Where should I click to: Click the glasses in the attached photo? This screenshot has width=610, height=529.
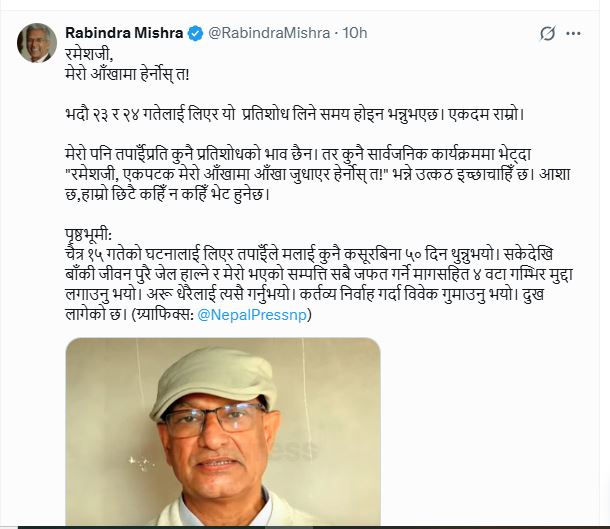[x=215, y=419]
